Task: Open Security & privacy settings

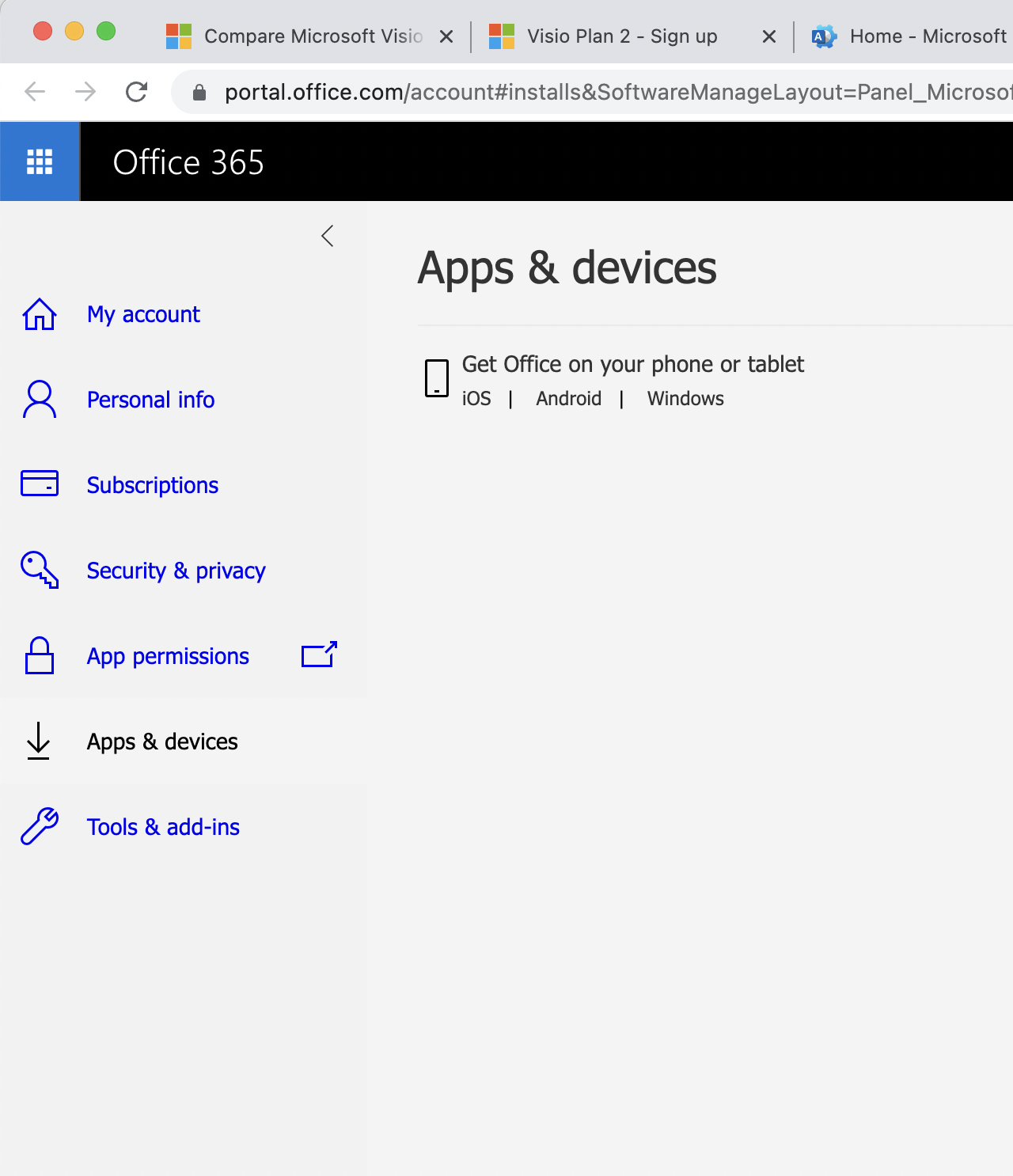Action: 176,571
